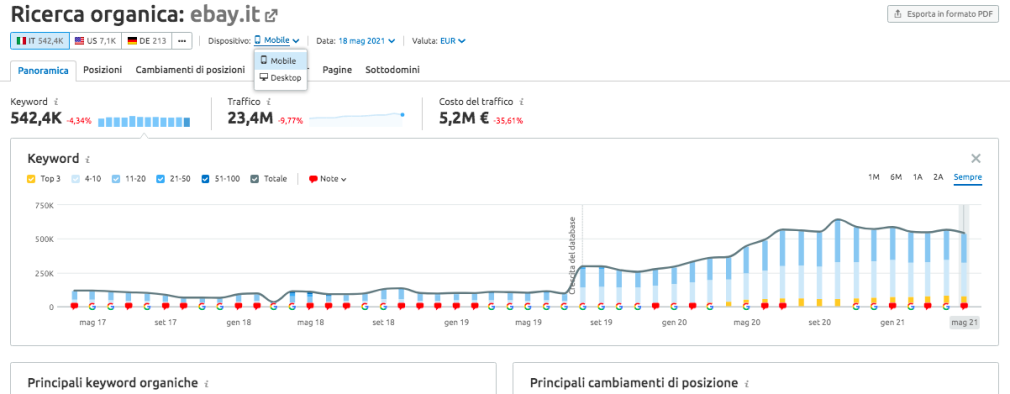The image size is (1010, 394).
Task: Open the Data 18 mag 2021 dropdown
Action: click(x=367, y=41)
